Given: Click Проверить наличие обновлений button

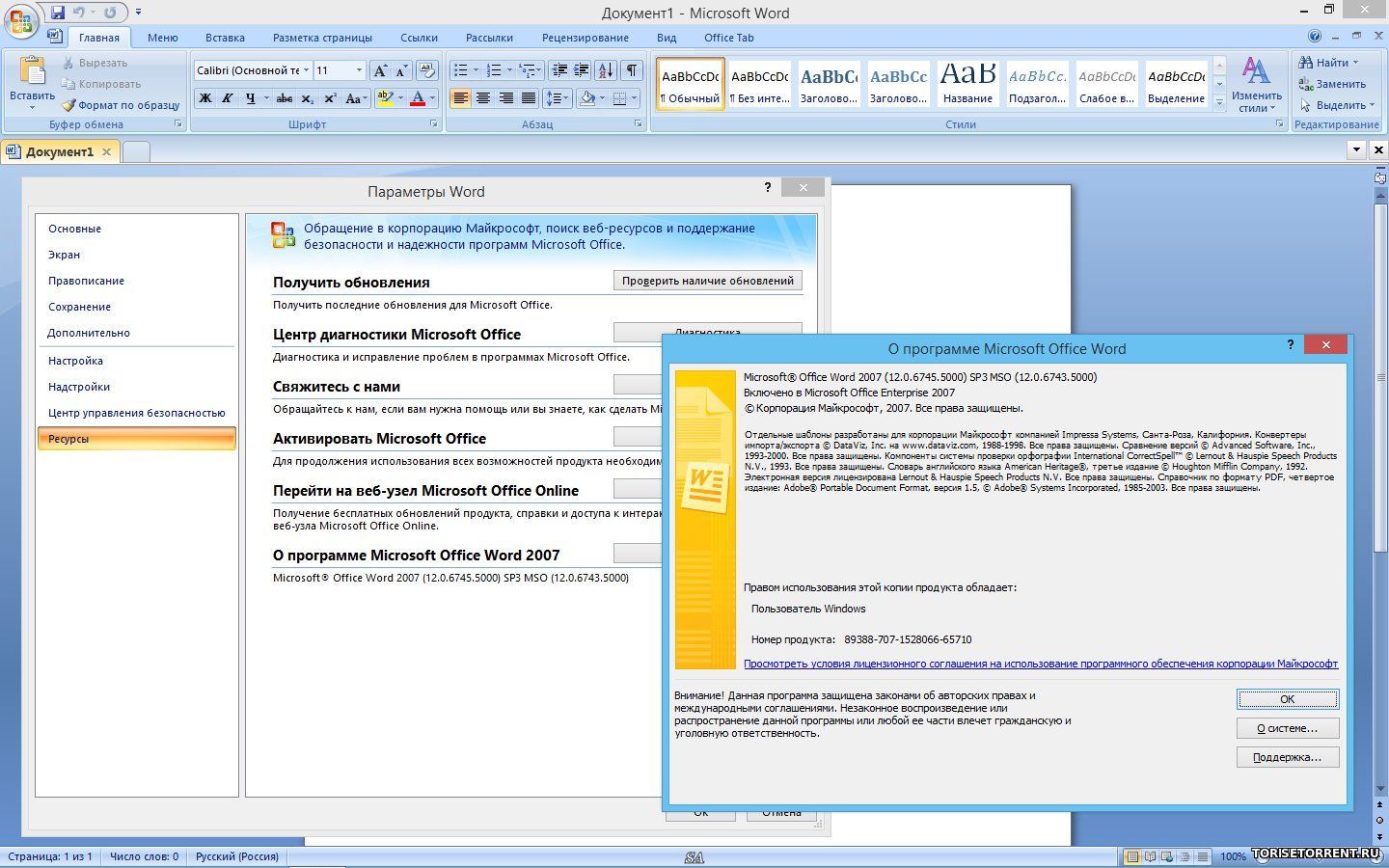Looking at the screenshot, I should [x=708, y=281].
